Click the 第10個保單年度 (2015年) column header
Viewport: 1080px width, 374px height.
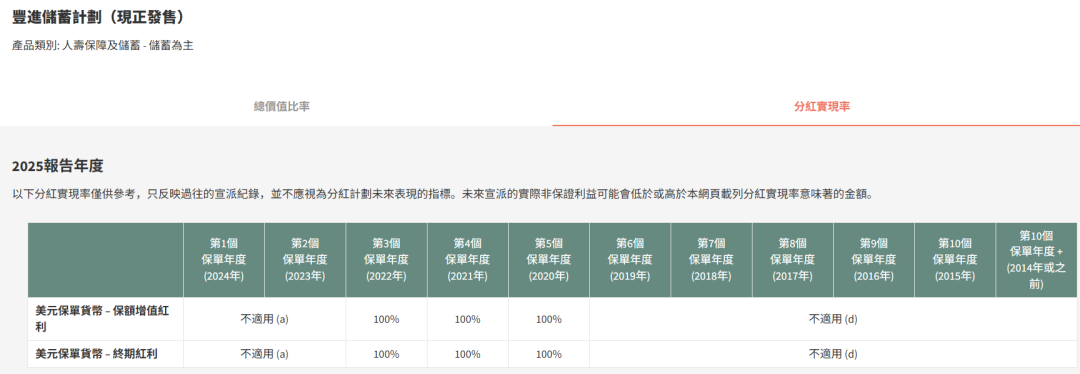(x=955, y=260)
